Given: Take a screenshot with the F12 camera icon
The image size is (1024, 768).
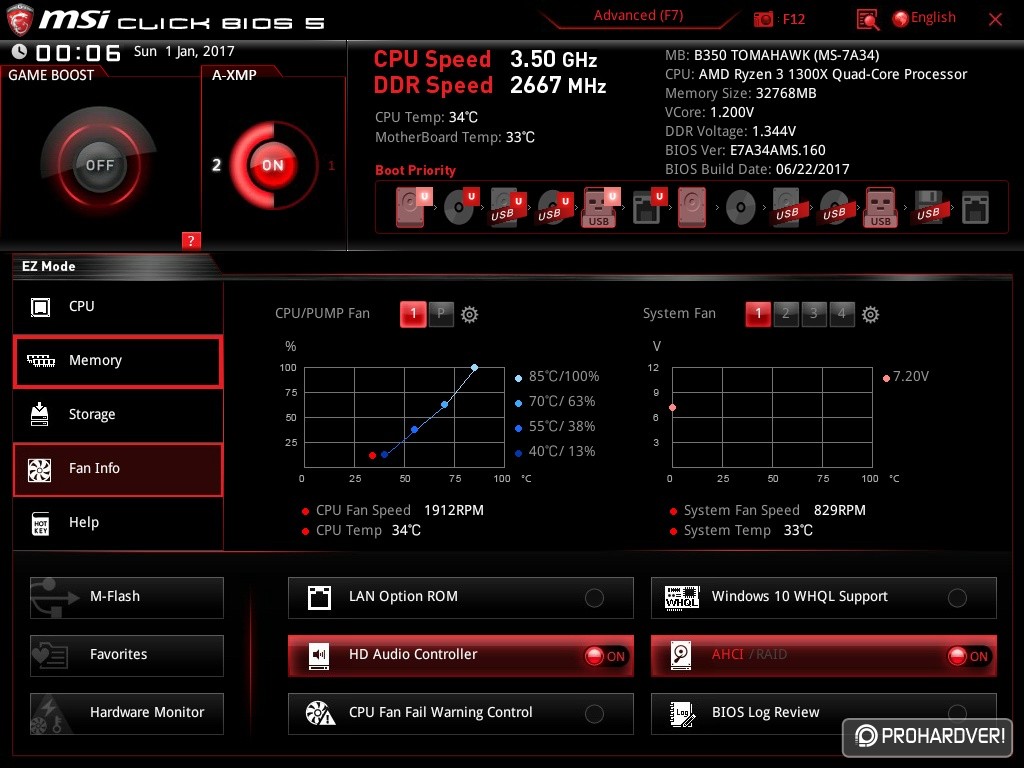Looking at the screenshot, I should coord(763,19).
